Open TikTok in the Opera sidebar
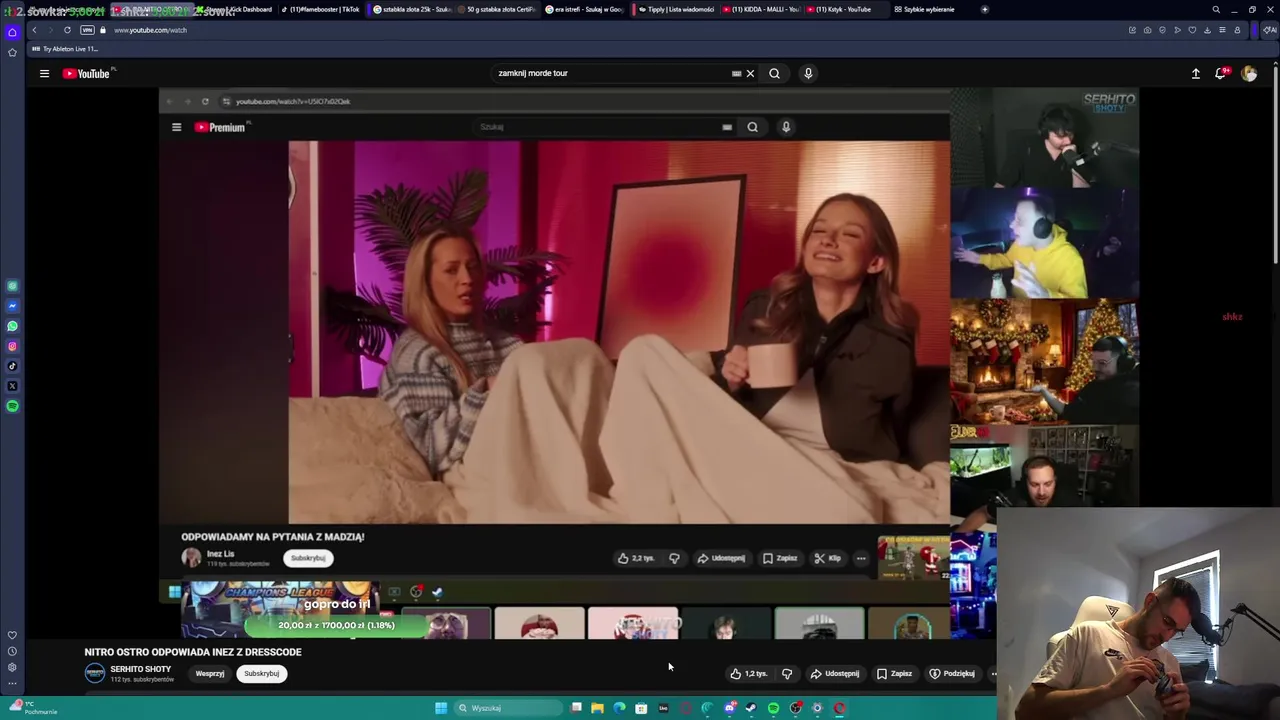The width and height of the screenshot is (1280, 720). tap(12, 366)
